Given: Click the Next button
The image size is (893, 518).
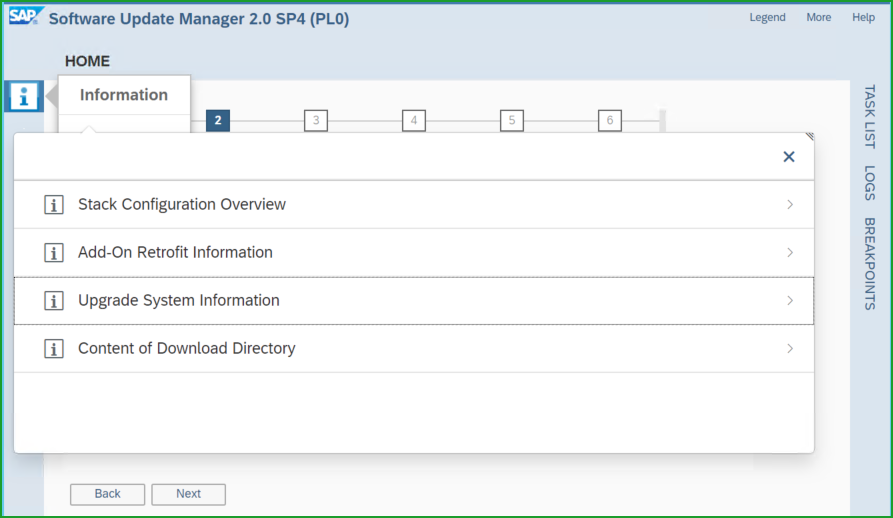Looking at the screenshot, I should point(189,494).
